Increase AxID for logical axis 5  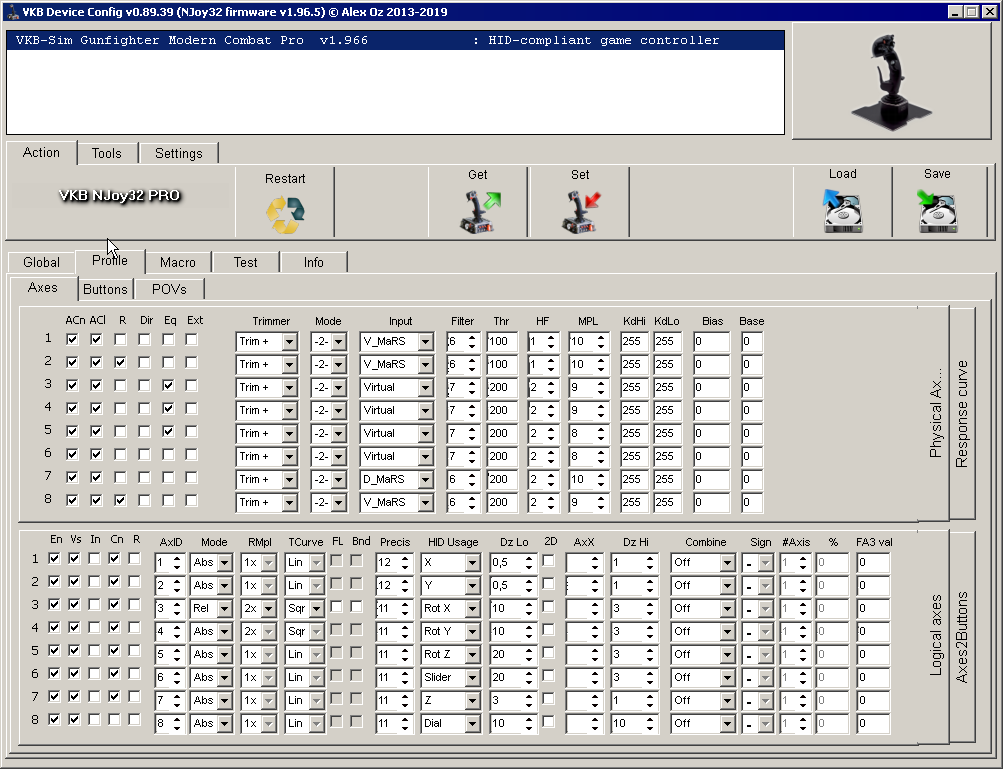click(177, 651)
